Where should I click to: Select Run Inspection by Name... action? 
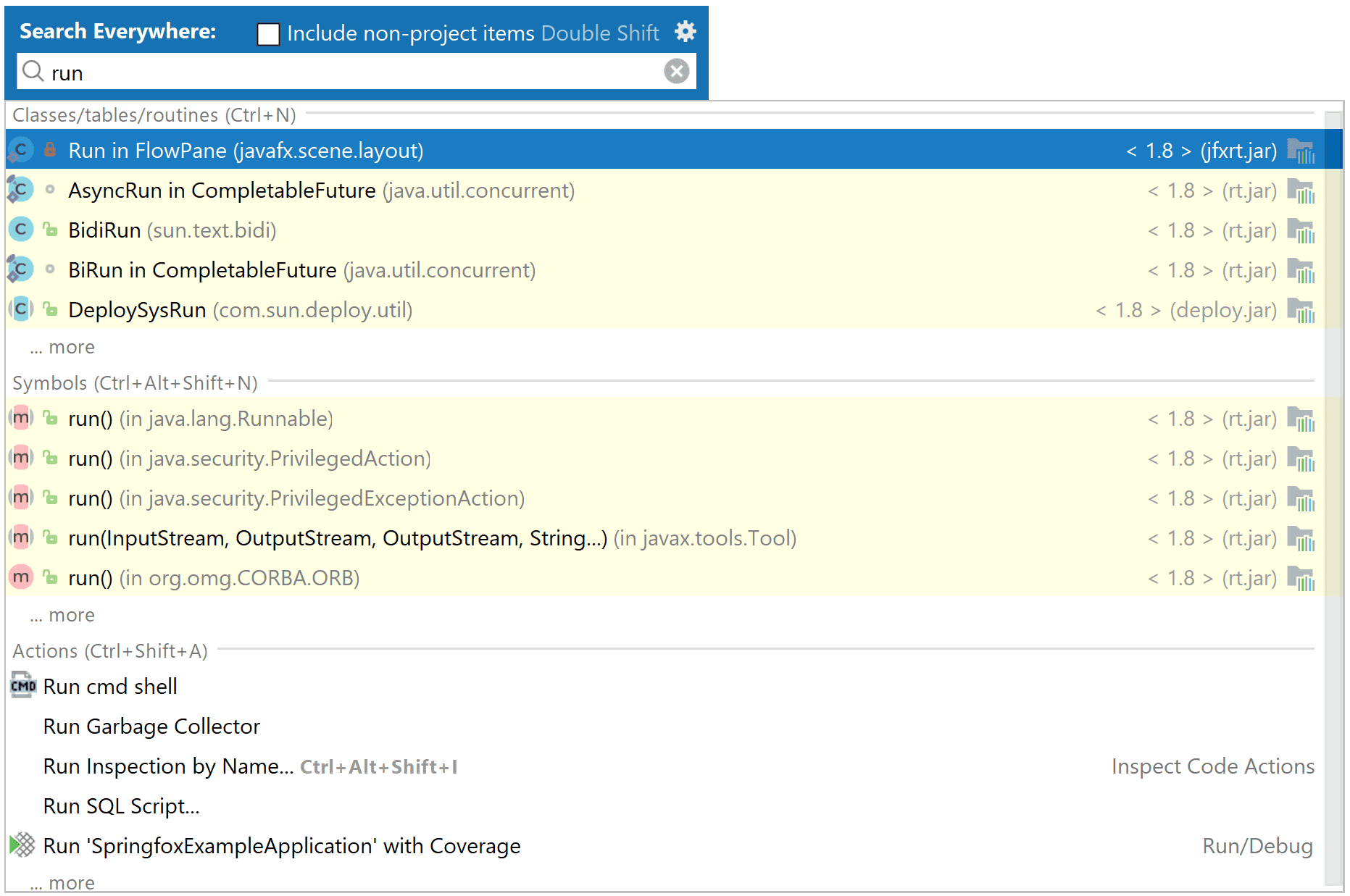tap(168, 766)
